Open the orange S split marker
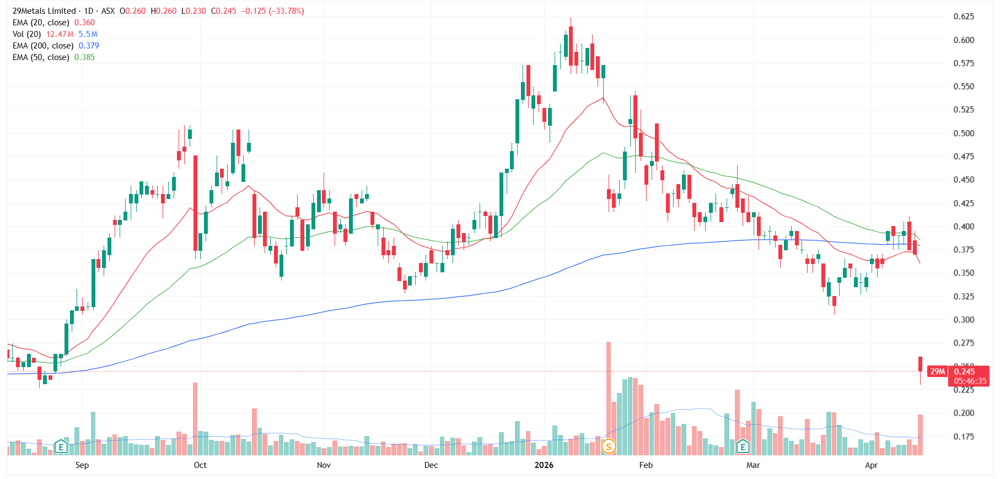 click(x=608, y=446)
